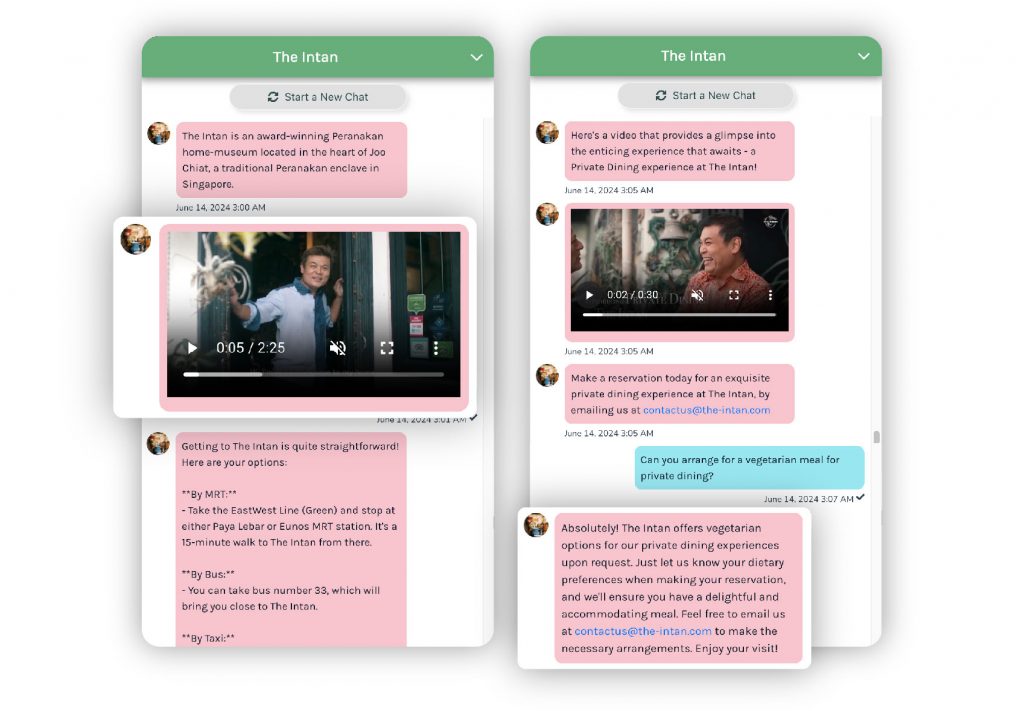Click Start a New Chat in right chat
1024x711 pixels.
(x=706, y=95)
